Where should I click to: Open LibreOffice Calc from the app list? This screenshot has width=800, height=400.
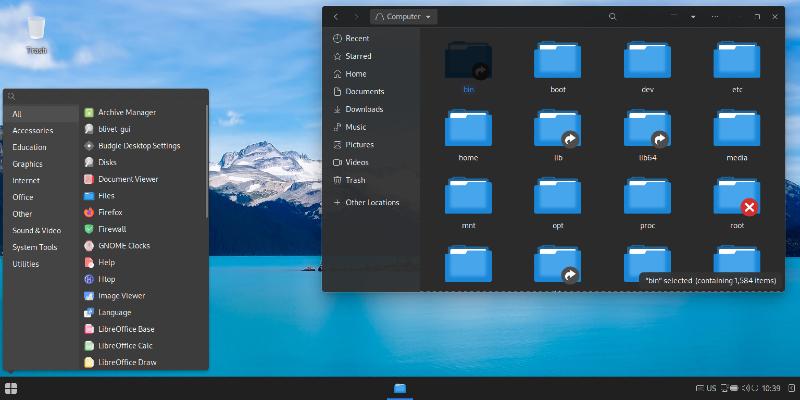[125, 345]
